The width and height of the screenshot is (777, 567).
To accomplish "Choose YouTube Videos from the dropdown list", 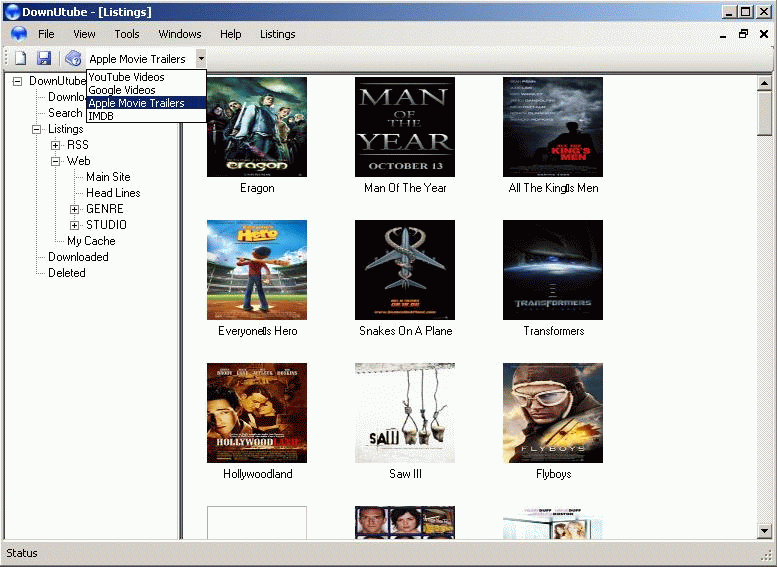I will (x=146, y=77).
